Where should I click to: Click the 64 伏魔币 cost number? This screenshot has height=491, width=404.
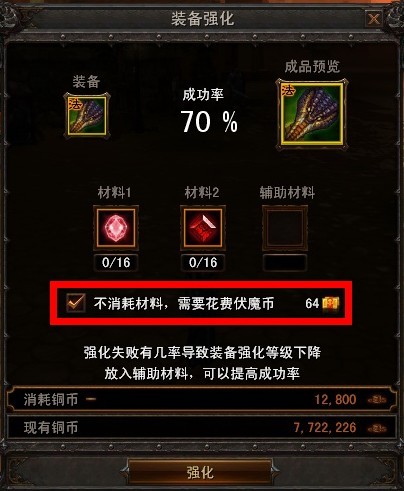[312, 303]
